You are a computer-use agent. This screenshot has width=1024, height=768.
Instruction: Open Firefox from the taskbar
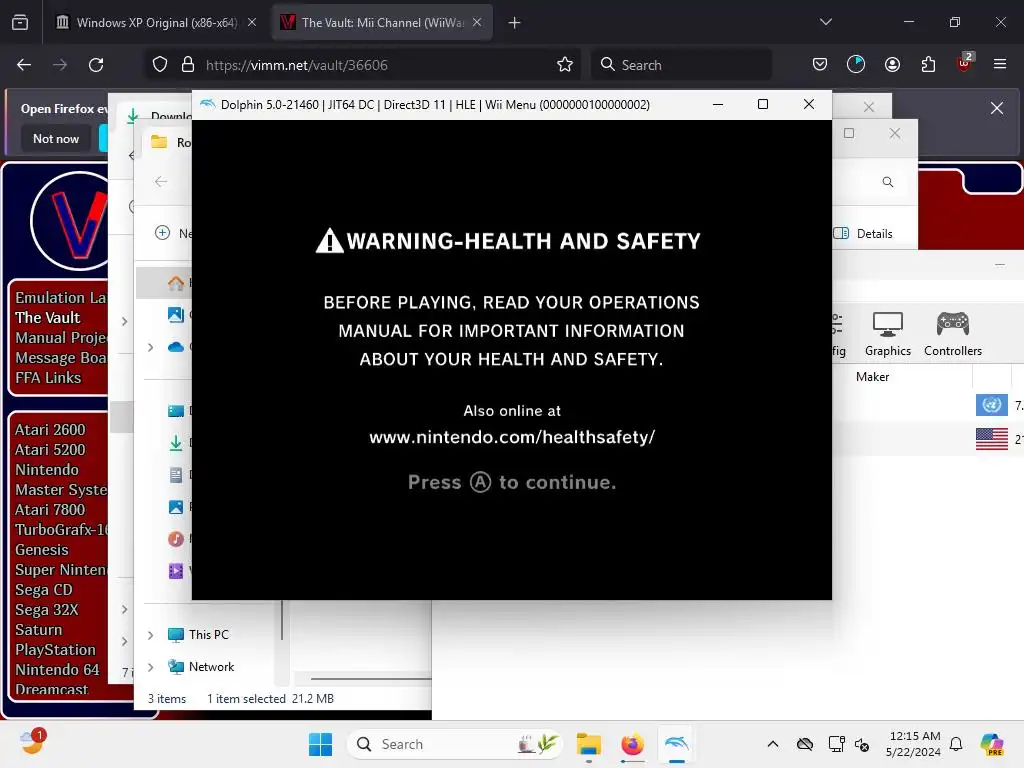632,744
